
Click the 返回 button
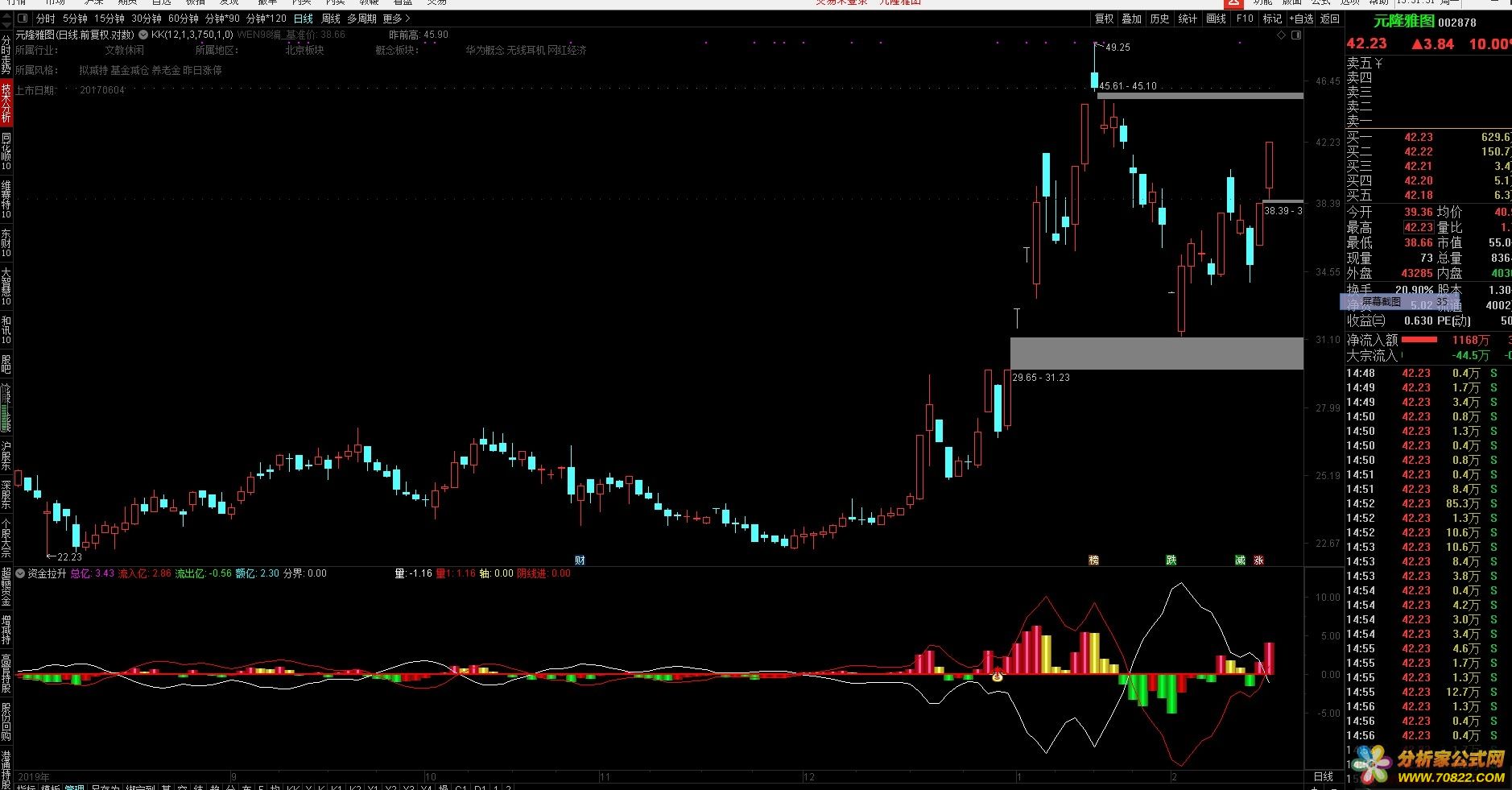[1330, 19]
